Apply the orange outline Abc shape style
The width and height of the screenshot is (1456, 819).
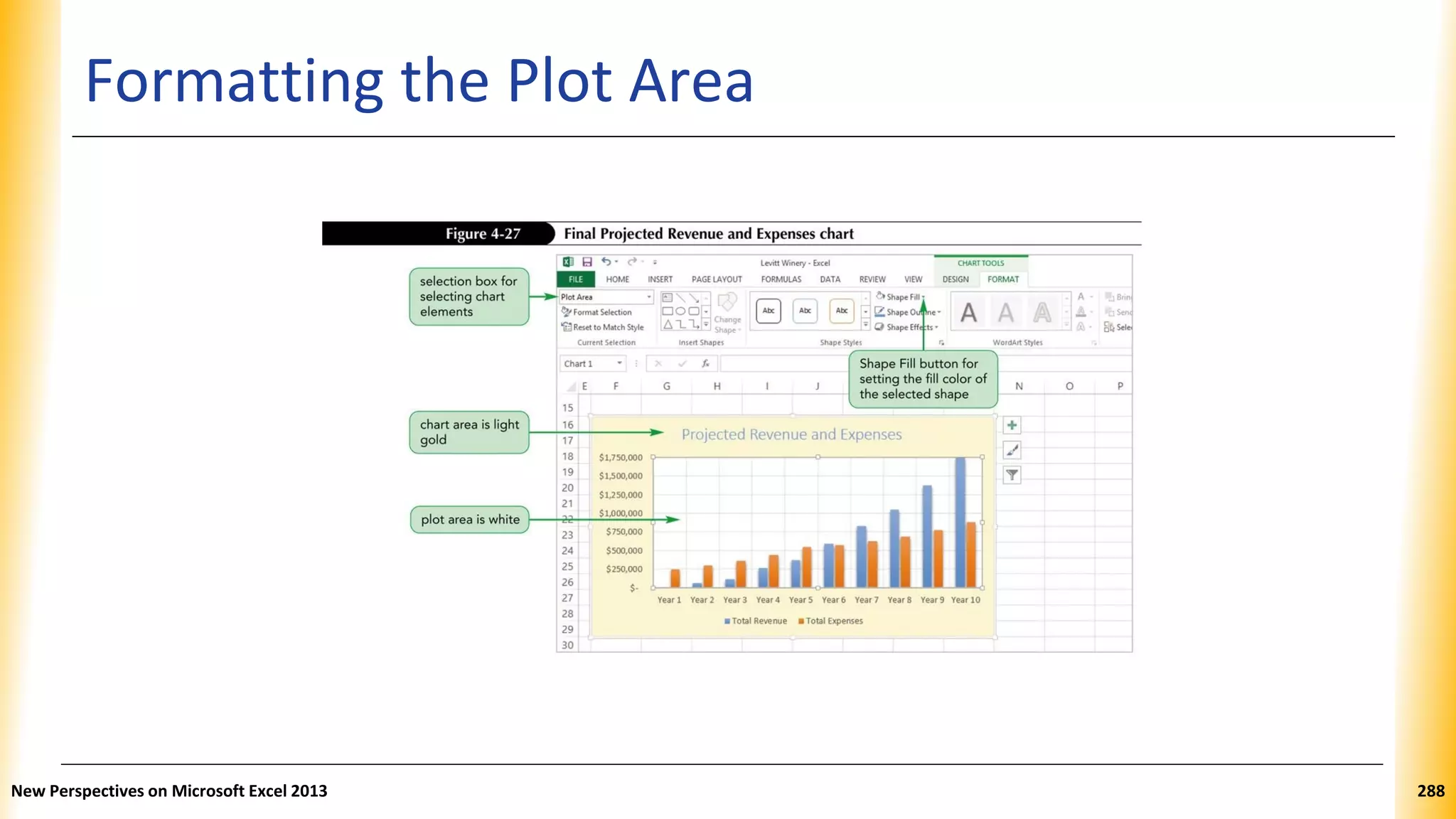point(842,311)
